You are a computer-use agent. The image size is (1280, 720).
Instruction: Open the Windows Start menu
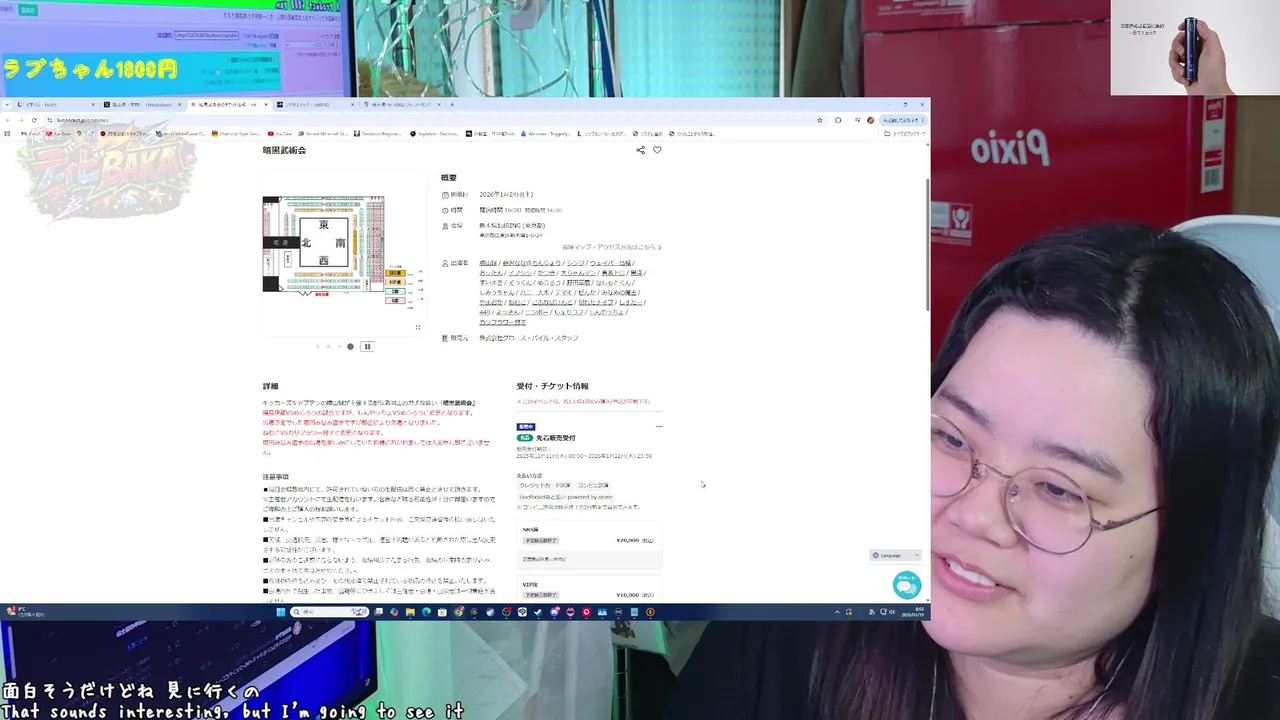pos(281,612)
